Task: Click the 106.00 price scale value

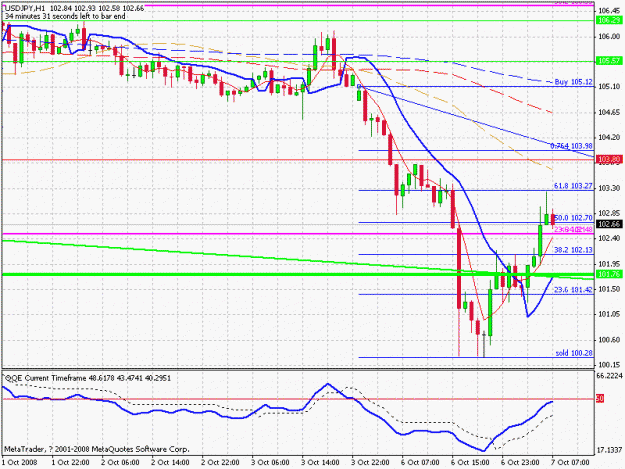Action: 609,36
